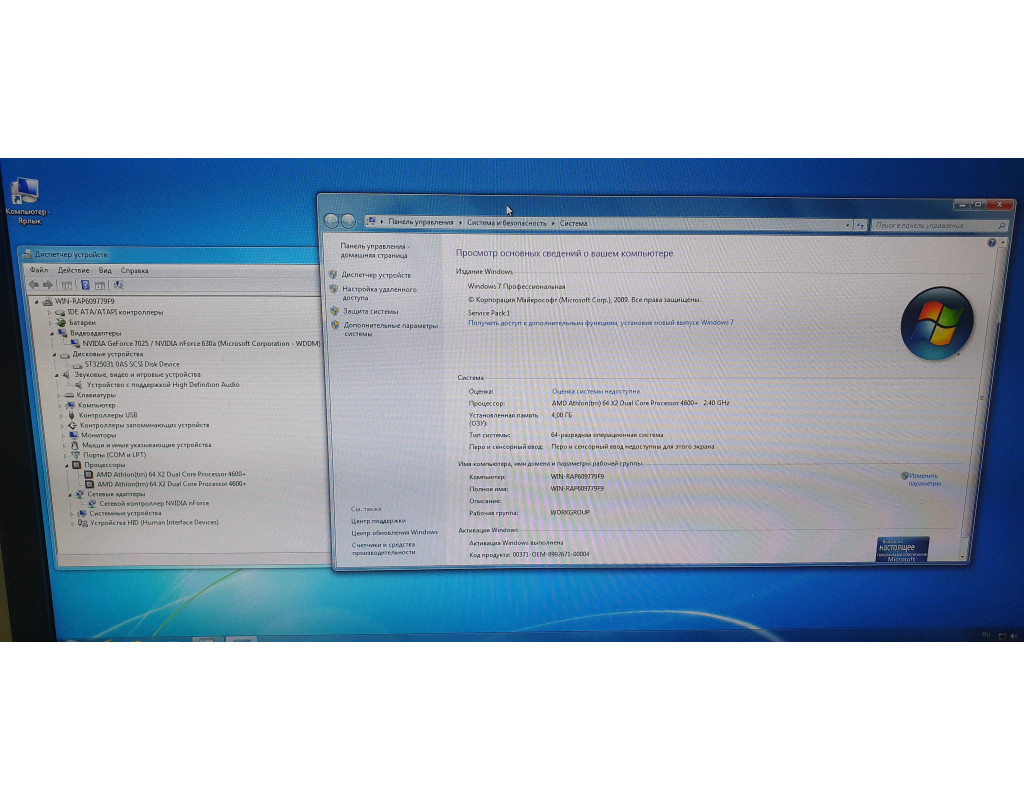Open the Вид menu
Viewport: 1024px width, 800px height.
click(x=105, y=270)
